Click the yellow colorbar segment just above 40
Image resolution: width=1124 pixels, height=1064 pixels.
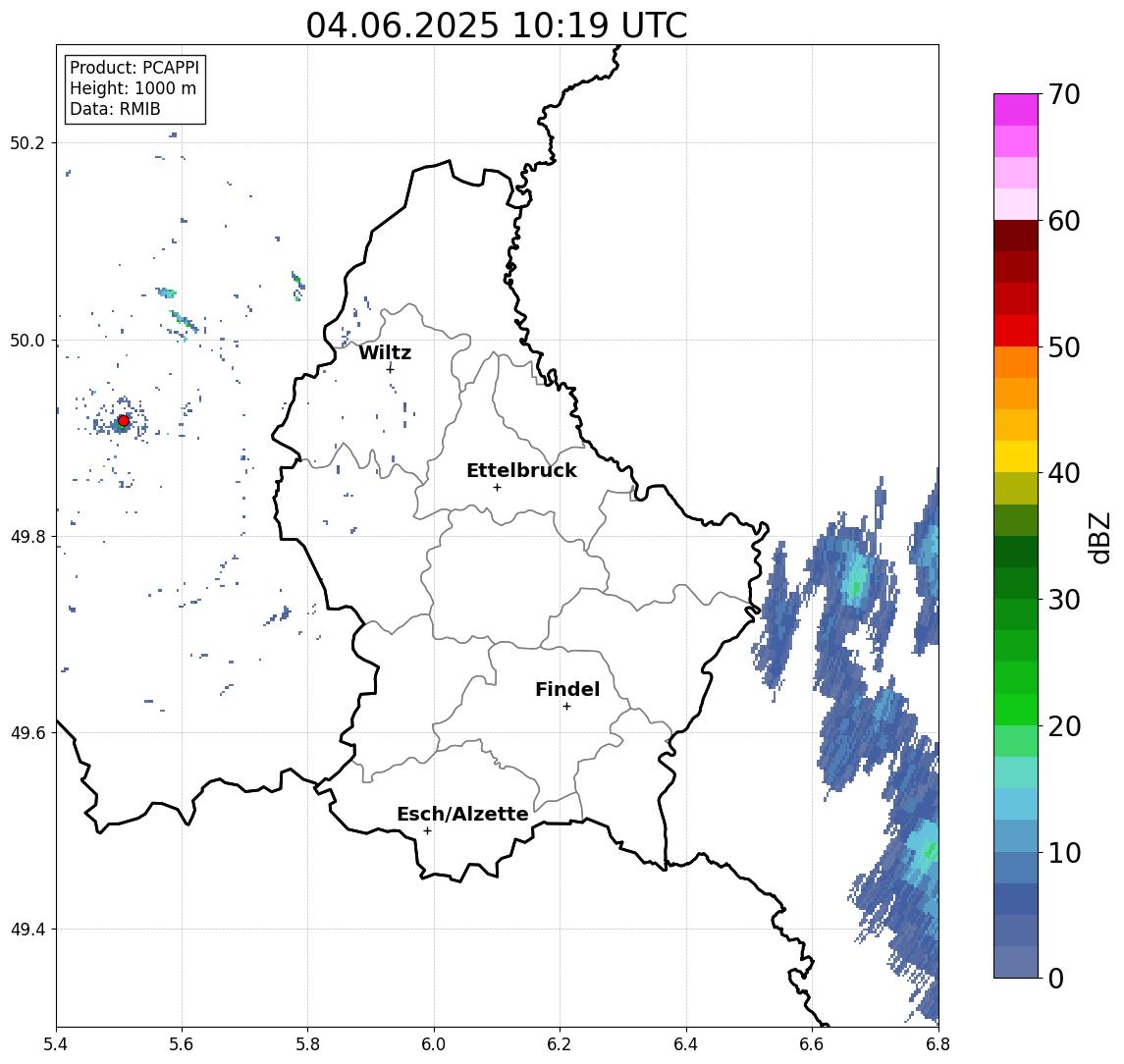(1016, 456)
